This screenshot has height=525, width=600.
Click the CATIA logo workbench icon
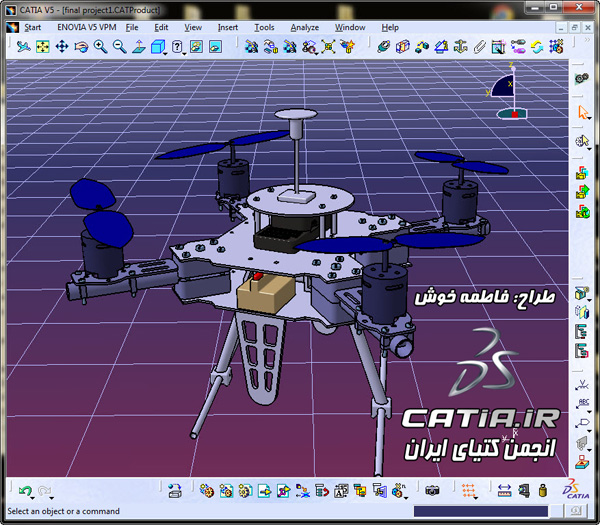click(x=577, y=487)
